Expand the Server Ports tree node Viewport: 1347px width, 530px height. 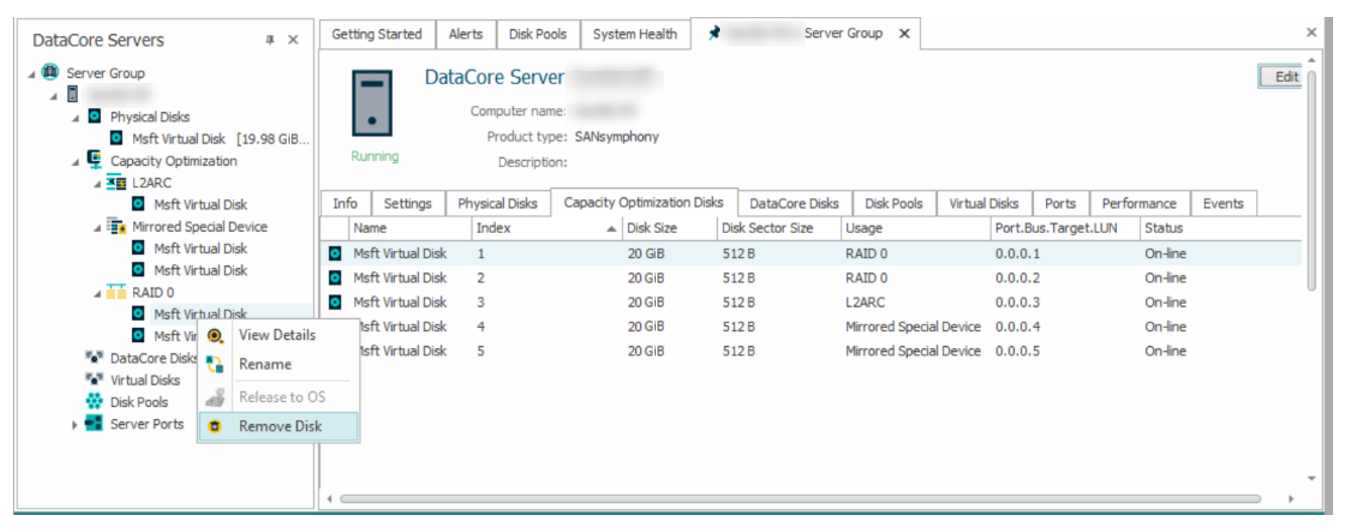click(x=74, y=425)
